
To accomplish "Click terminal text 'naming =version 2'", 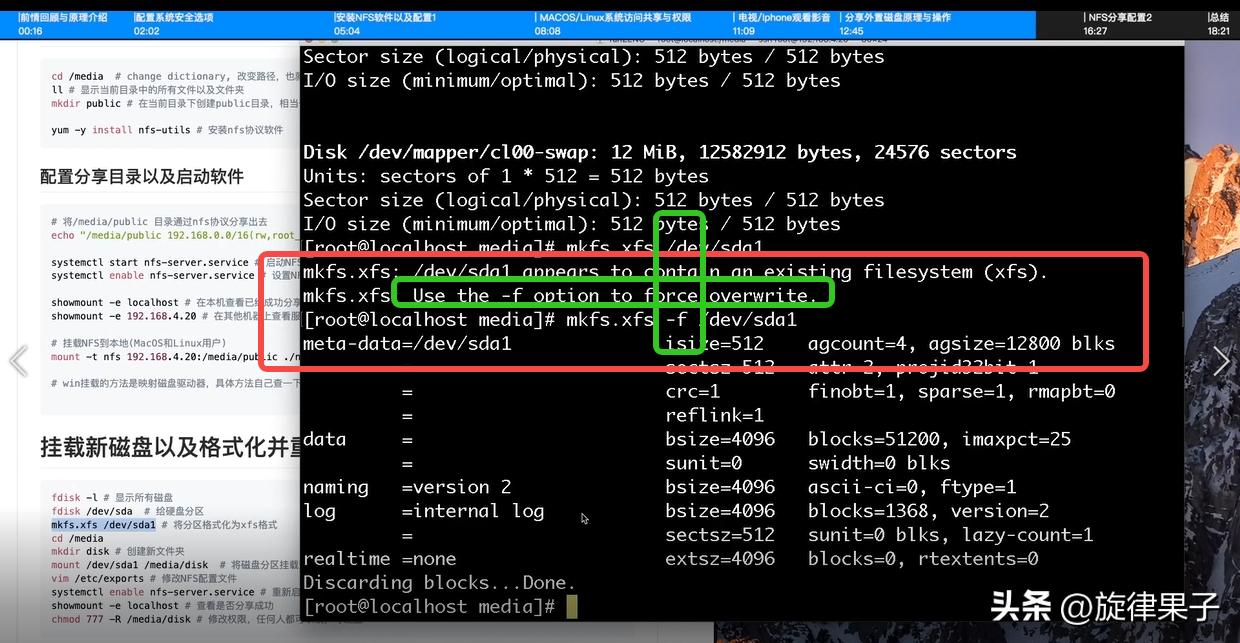I will [407, 487].
